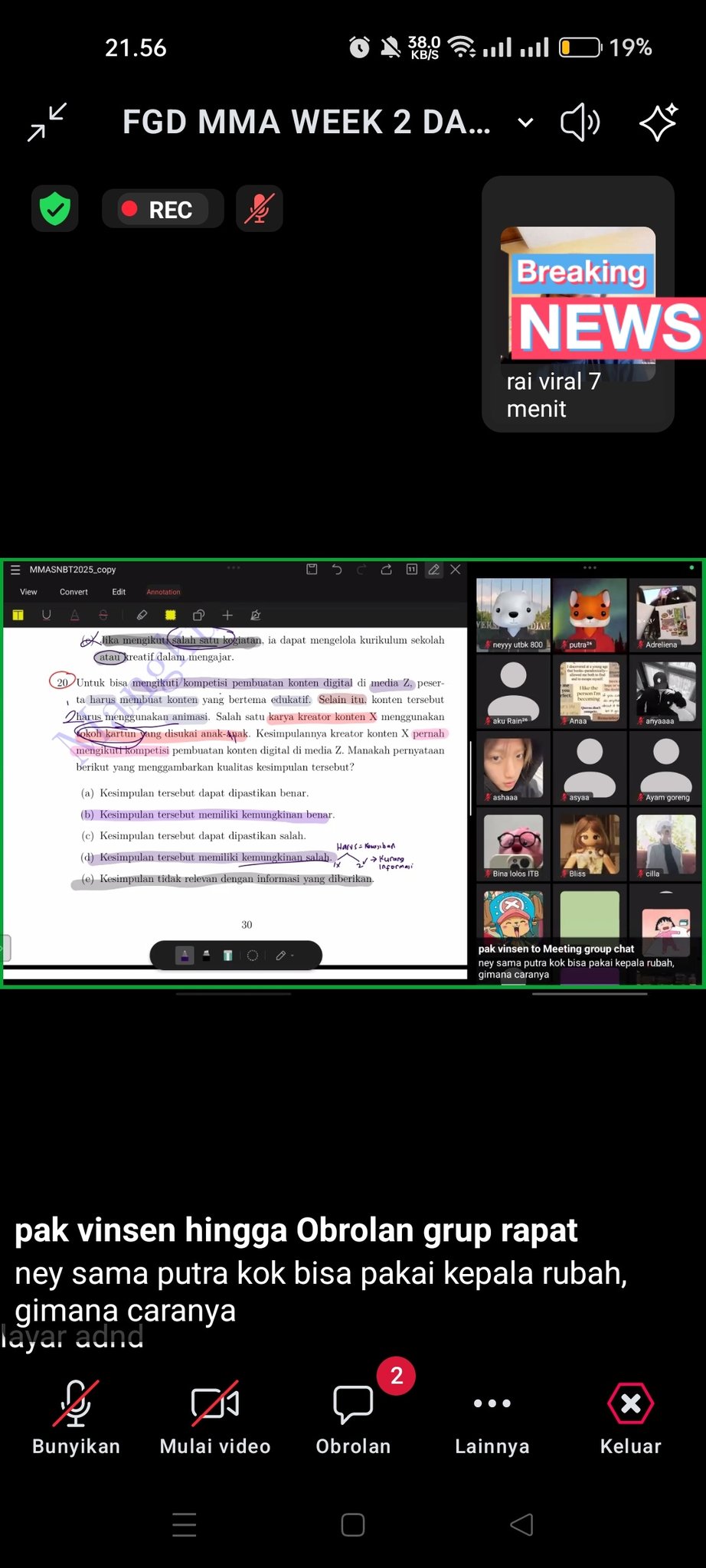Select the teal highlighter in floating toolbar
Screen dimensions: 706x1568
227,955
